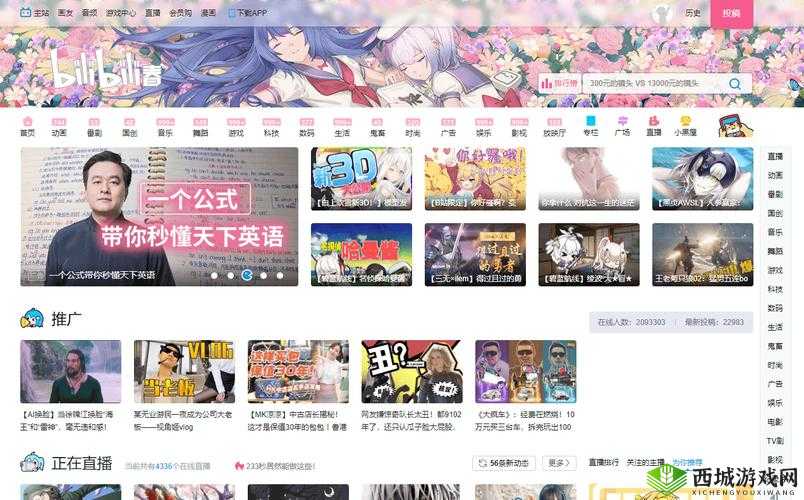Open the 新3D video thumbnail
The height and width of the screenshot is (500, 804).
click(361, 178)
